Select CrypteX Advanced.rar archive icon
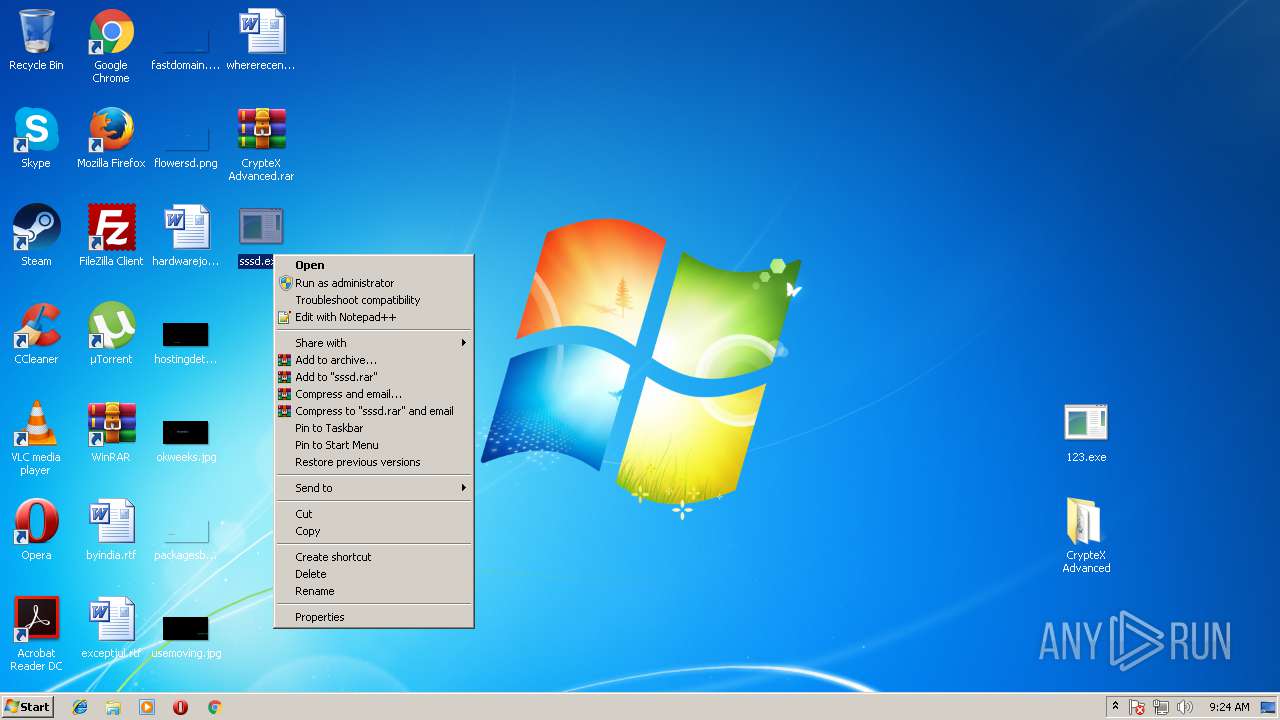 [x=261, y=130]
